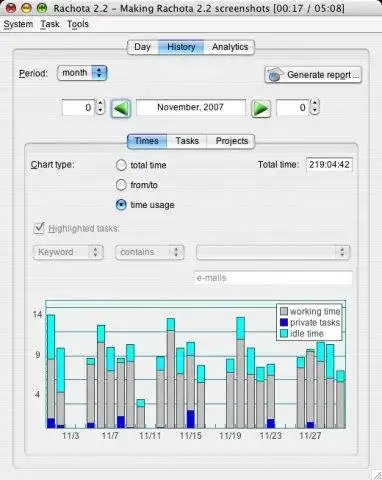Open the empty value dropdown beside contains
Screen dimensions: 382x480
(273, 252)
